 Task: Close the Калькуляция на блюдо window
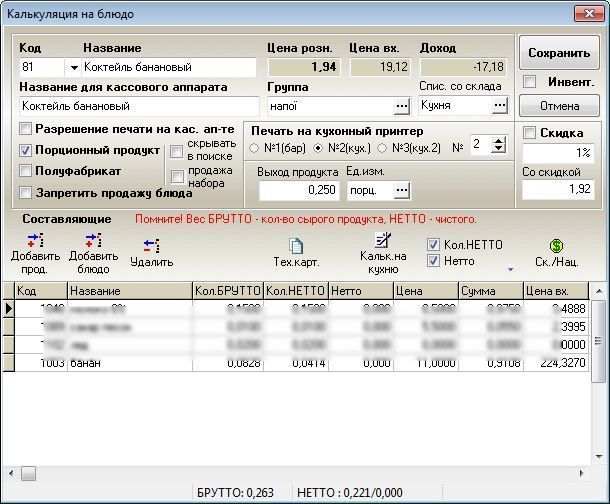pyautogui.click(x=589, y=14)
